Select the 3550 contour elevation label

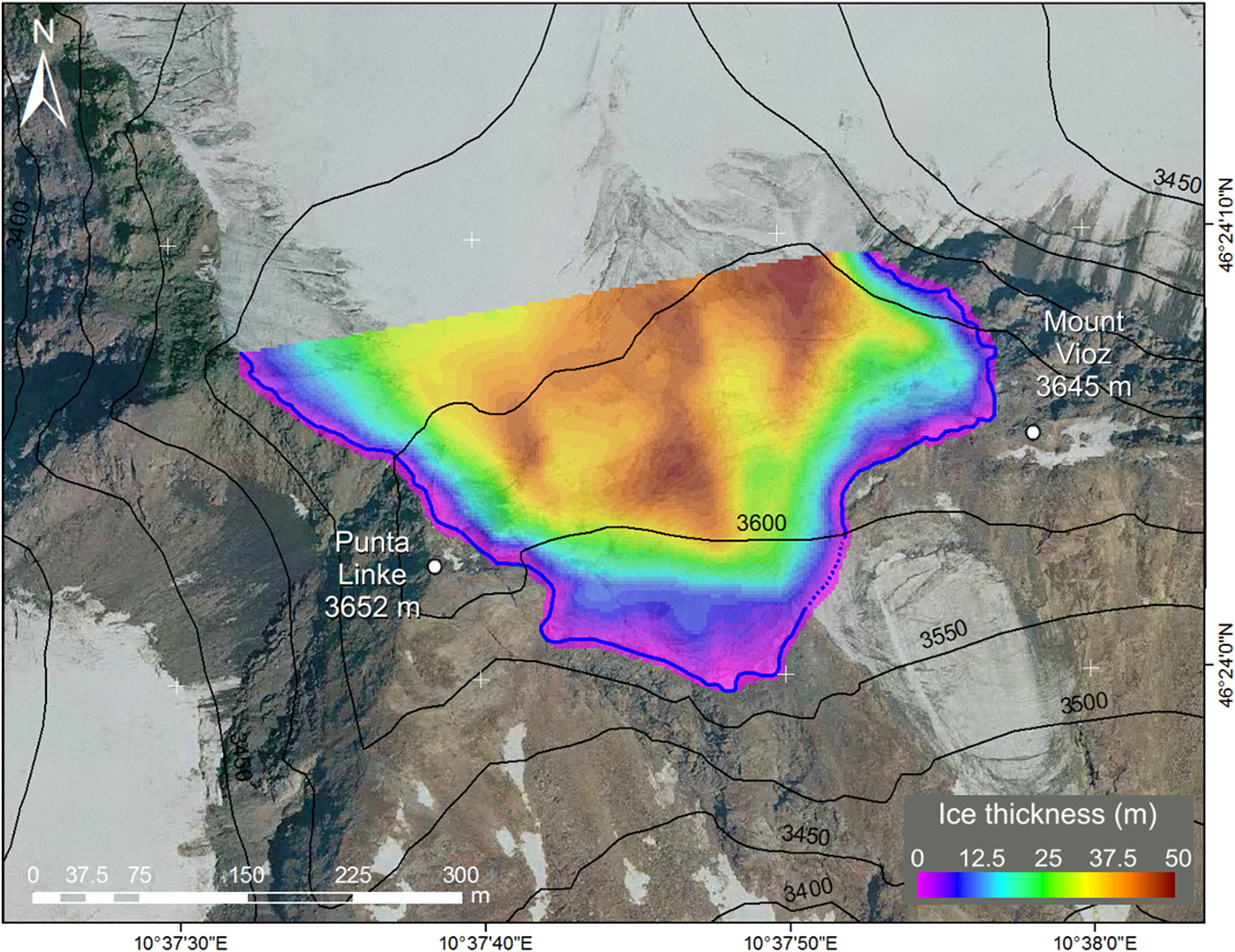[944, 633]
